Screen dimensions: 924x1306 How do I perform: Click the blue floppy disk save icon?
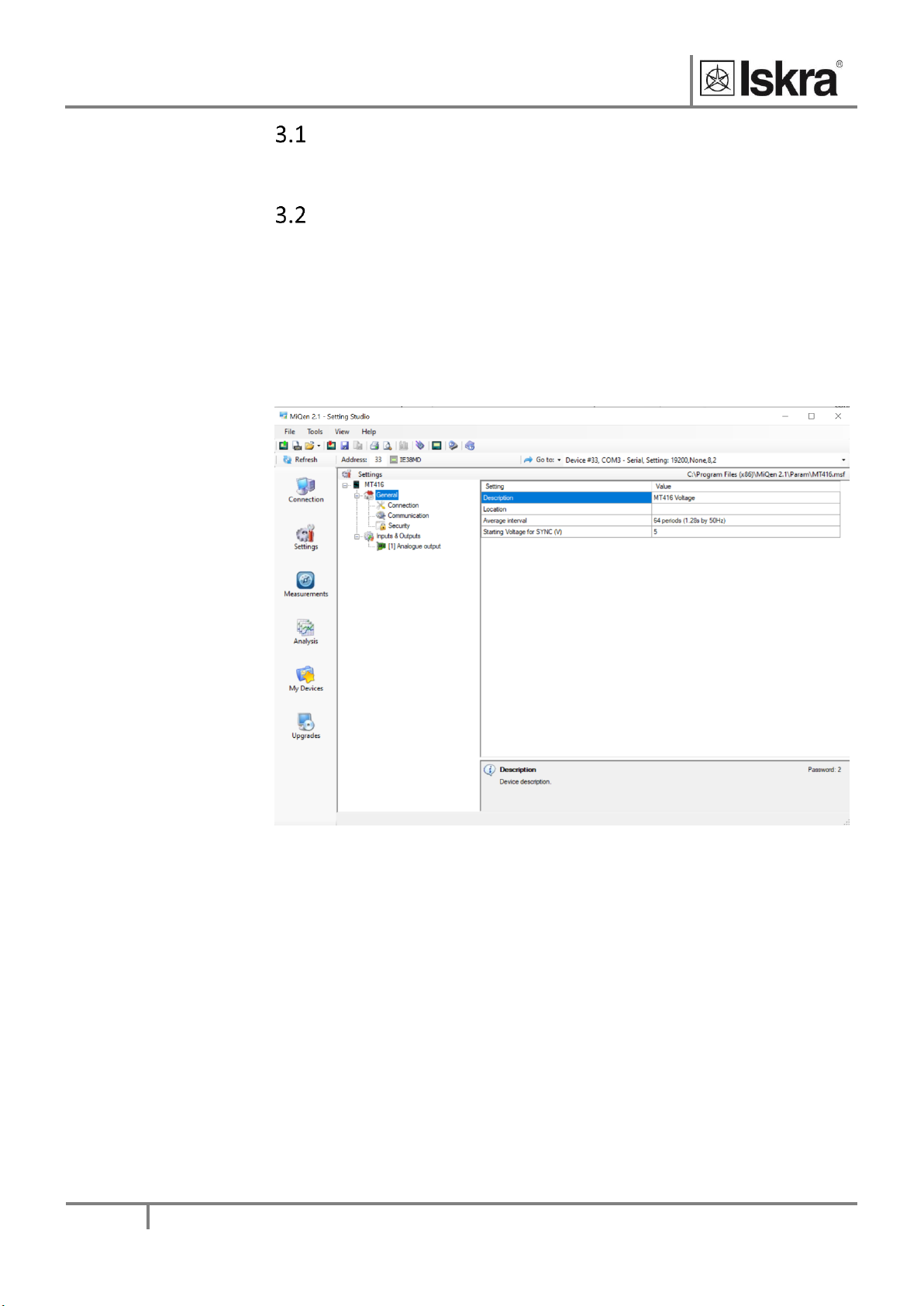pyautogui.click(x=344, y=446)
